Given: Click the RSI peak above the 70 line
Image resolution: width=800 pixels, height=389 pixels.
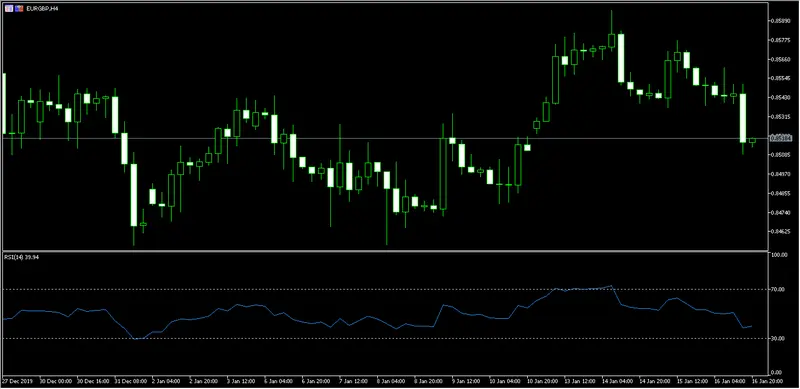Looking at the screenshot, I should (611, 286).
